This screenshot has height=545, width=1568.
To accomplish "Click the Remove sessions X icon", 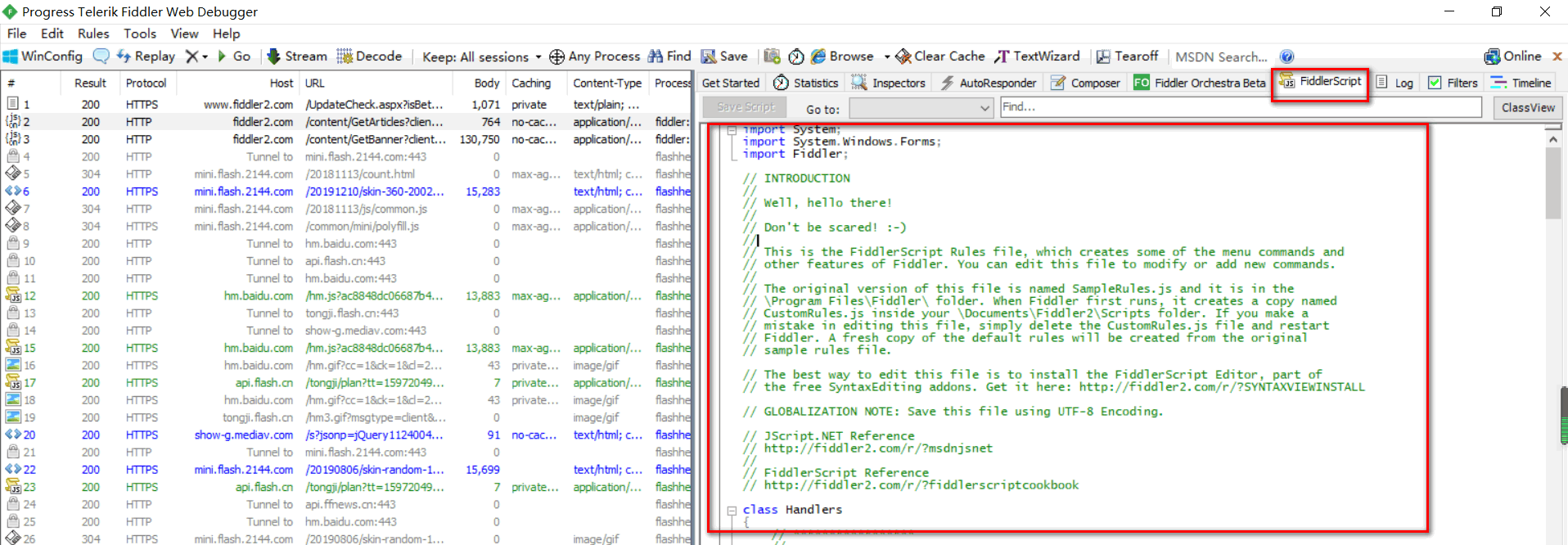I will 191,56.
